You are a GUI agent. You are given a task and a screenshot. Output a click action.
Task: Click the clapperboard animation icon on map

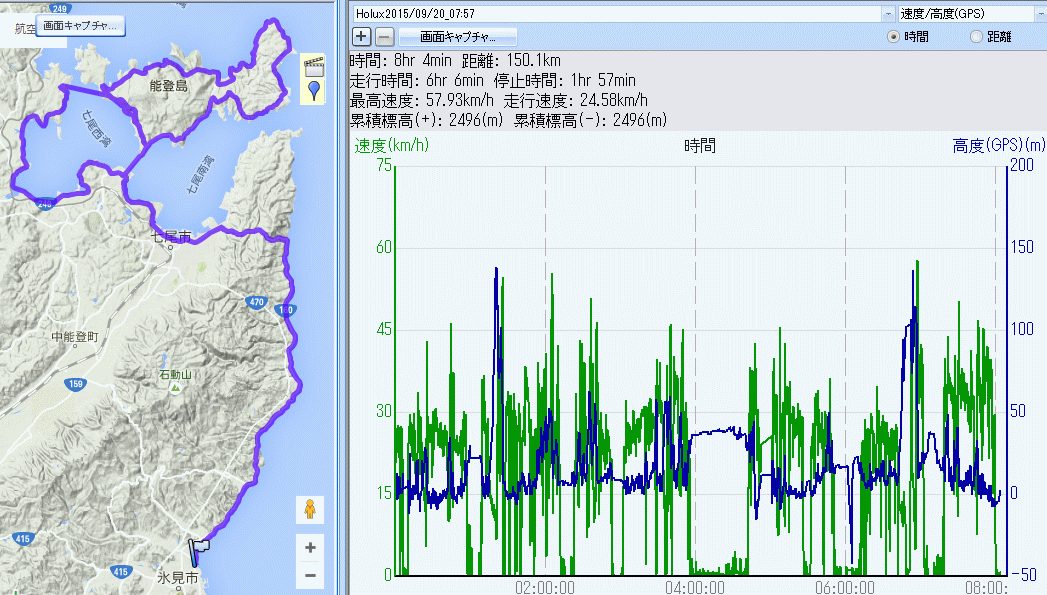pos(314,67)
